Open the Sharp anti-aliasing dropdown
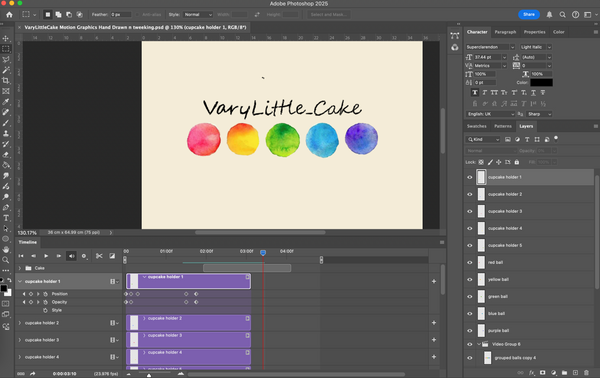600x378 pixels. pos(539,114)
